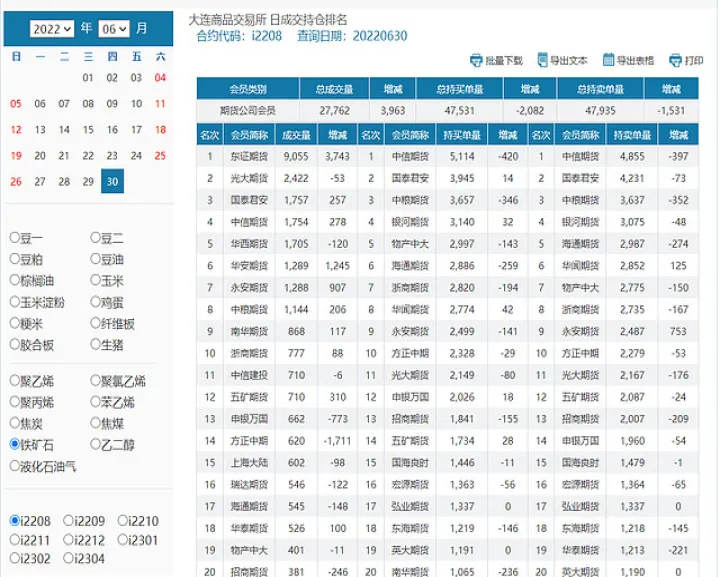This screenshot has height=577, width=720.
Task: Select calendar date 15
Action: click(x=88, y=129)
